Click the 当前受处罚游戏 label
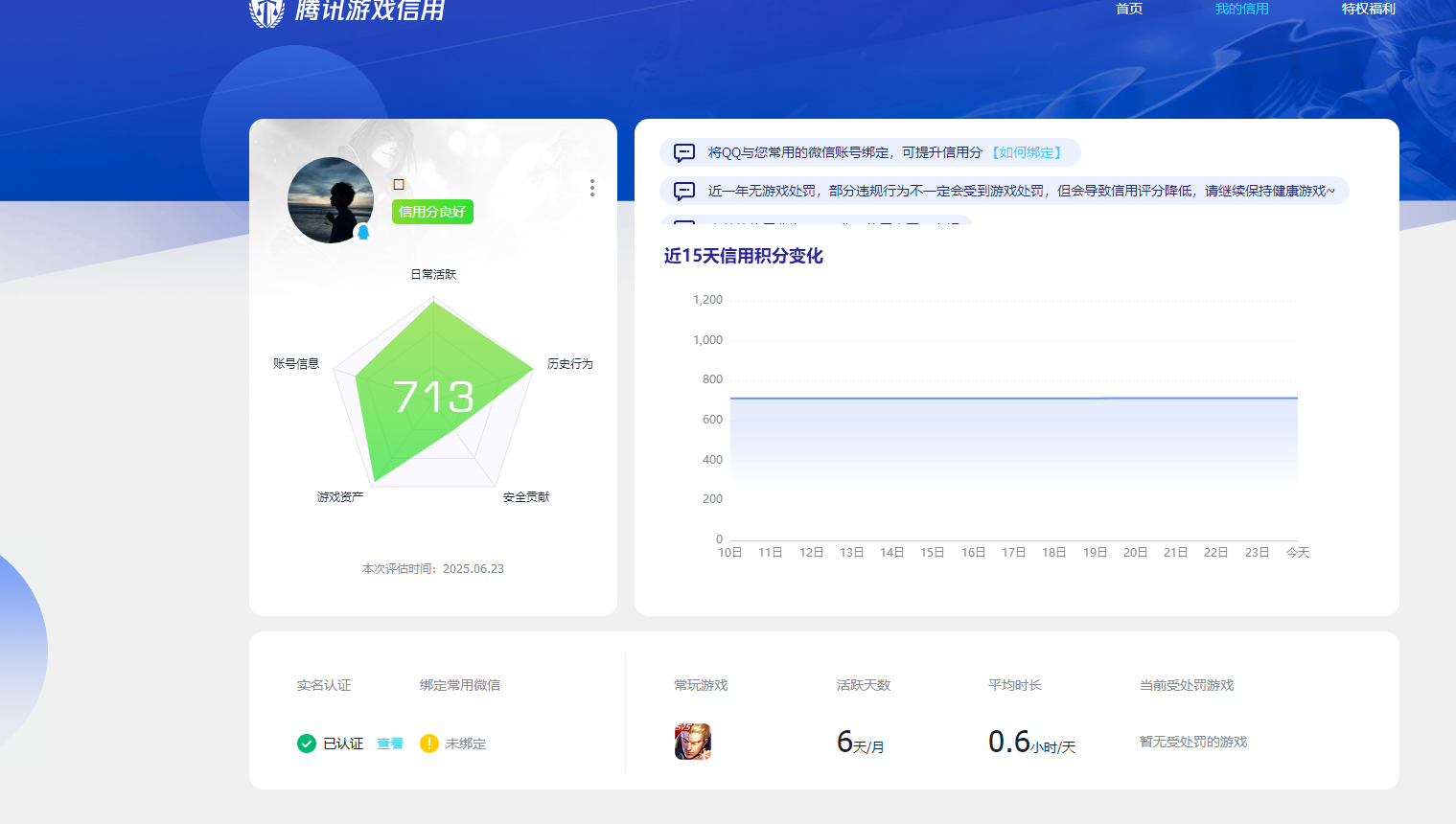The height and width of the screenshot is (824, 1456). 1187,685
